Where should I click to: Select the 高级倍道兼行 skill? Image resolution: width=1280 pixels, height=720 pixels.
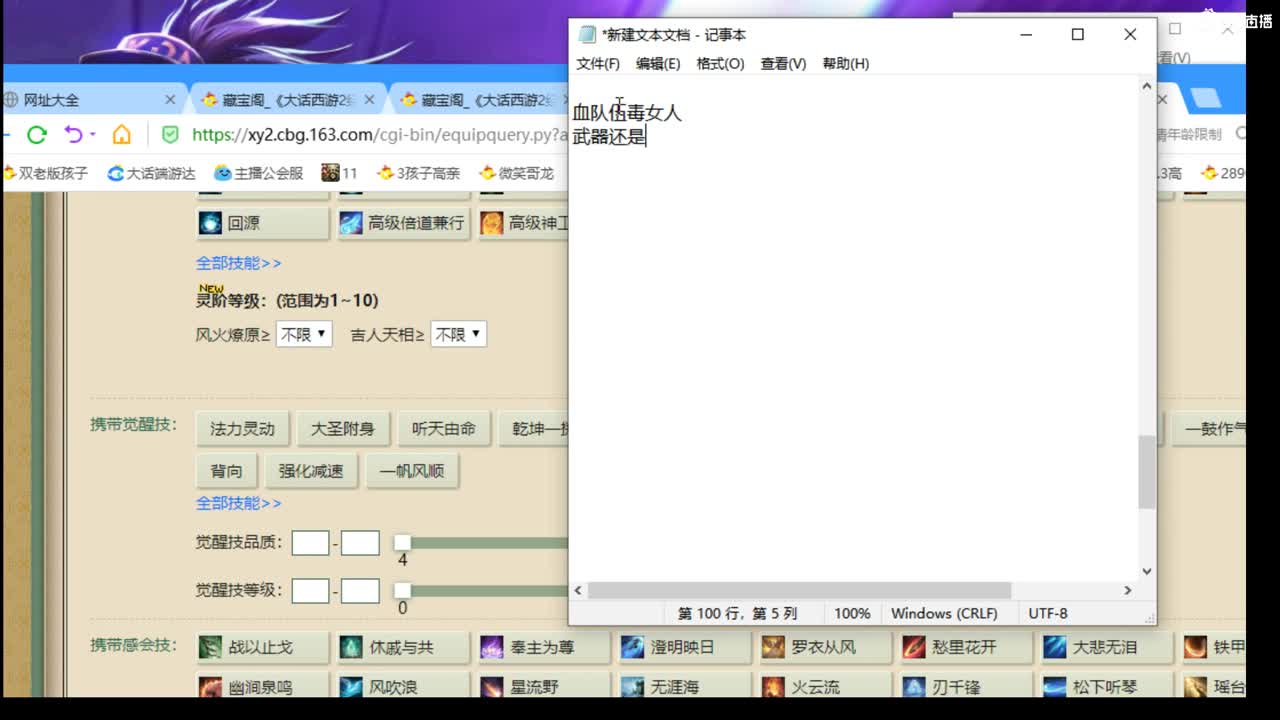click(x=404, y=223)
